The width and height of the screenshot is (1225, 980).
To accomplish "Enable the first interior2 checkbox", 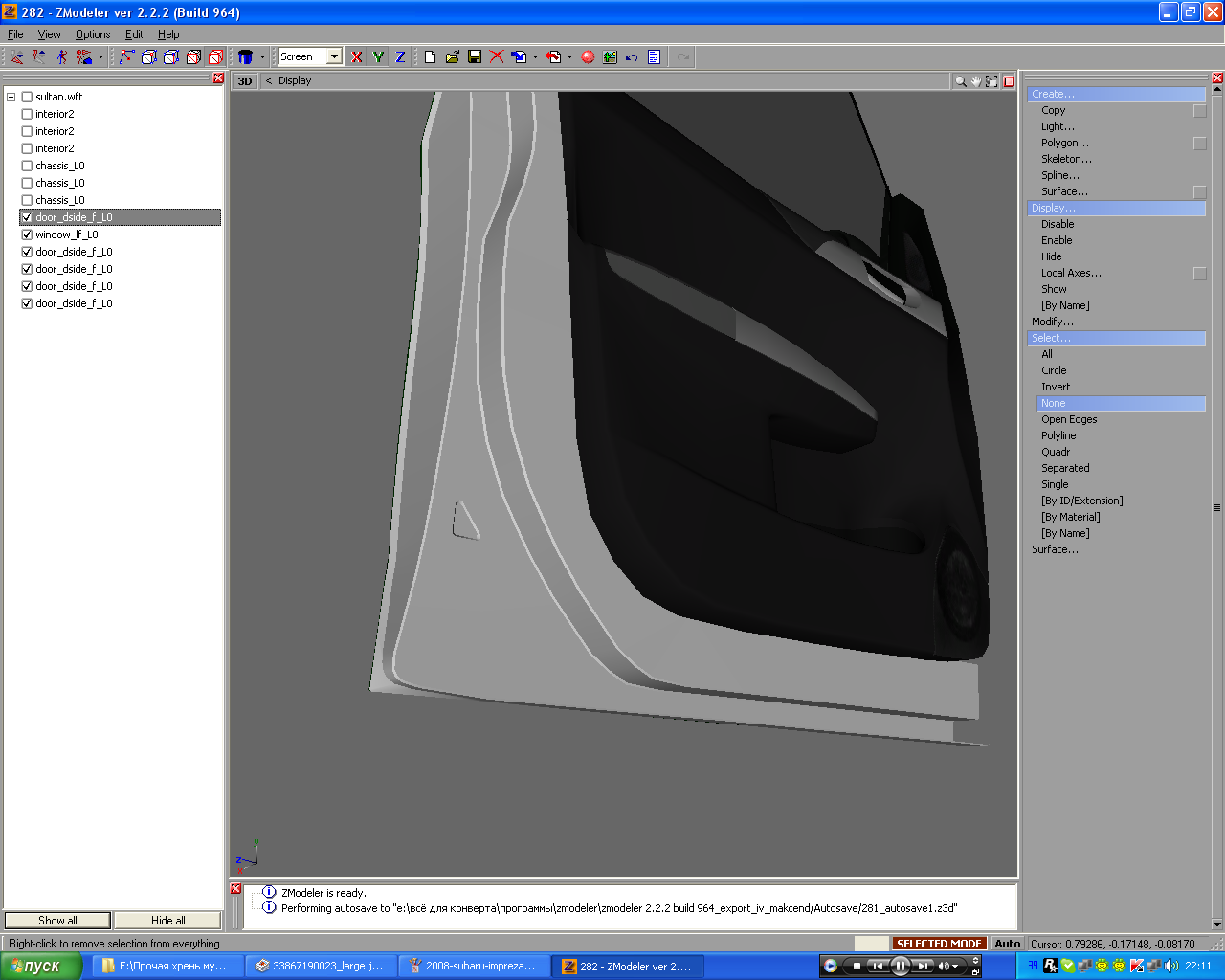I will (27, 114).
